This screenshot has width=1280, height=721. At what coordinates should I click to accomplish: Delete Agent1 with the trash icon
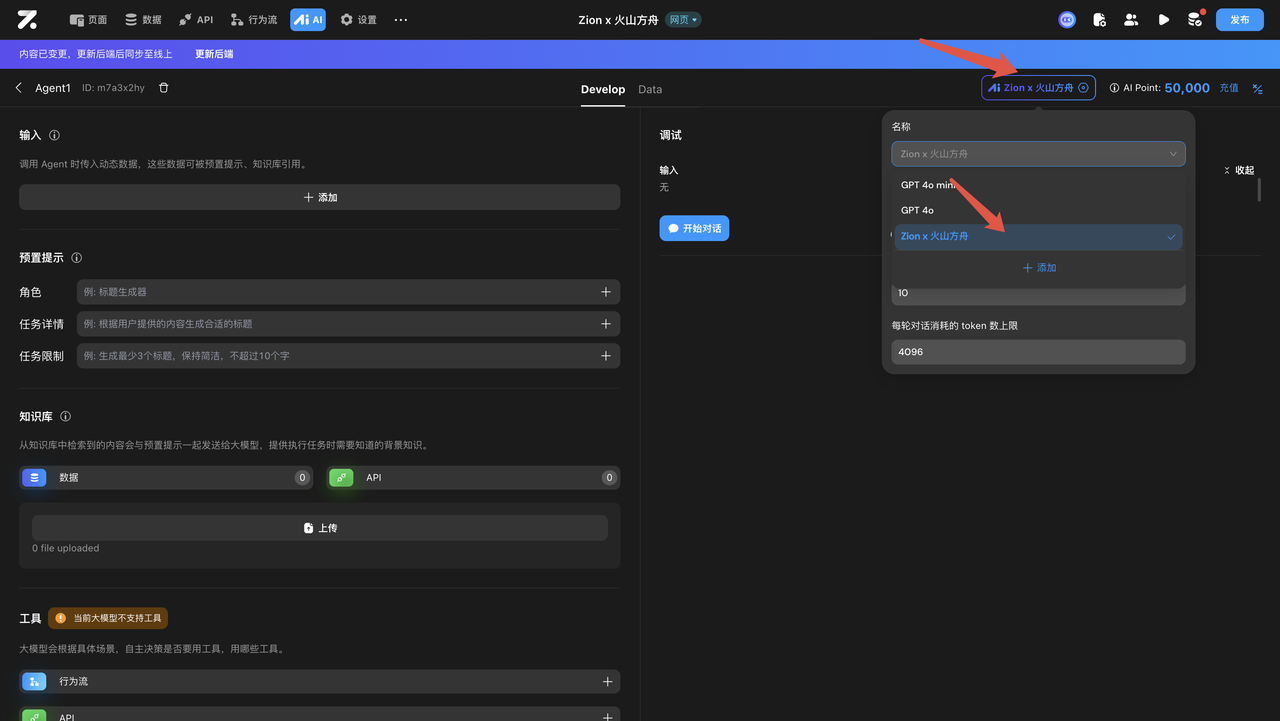[164, 88]
